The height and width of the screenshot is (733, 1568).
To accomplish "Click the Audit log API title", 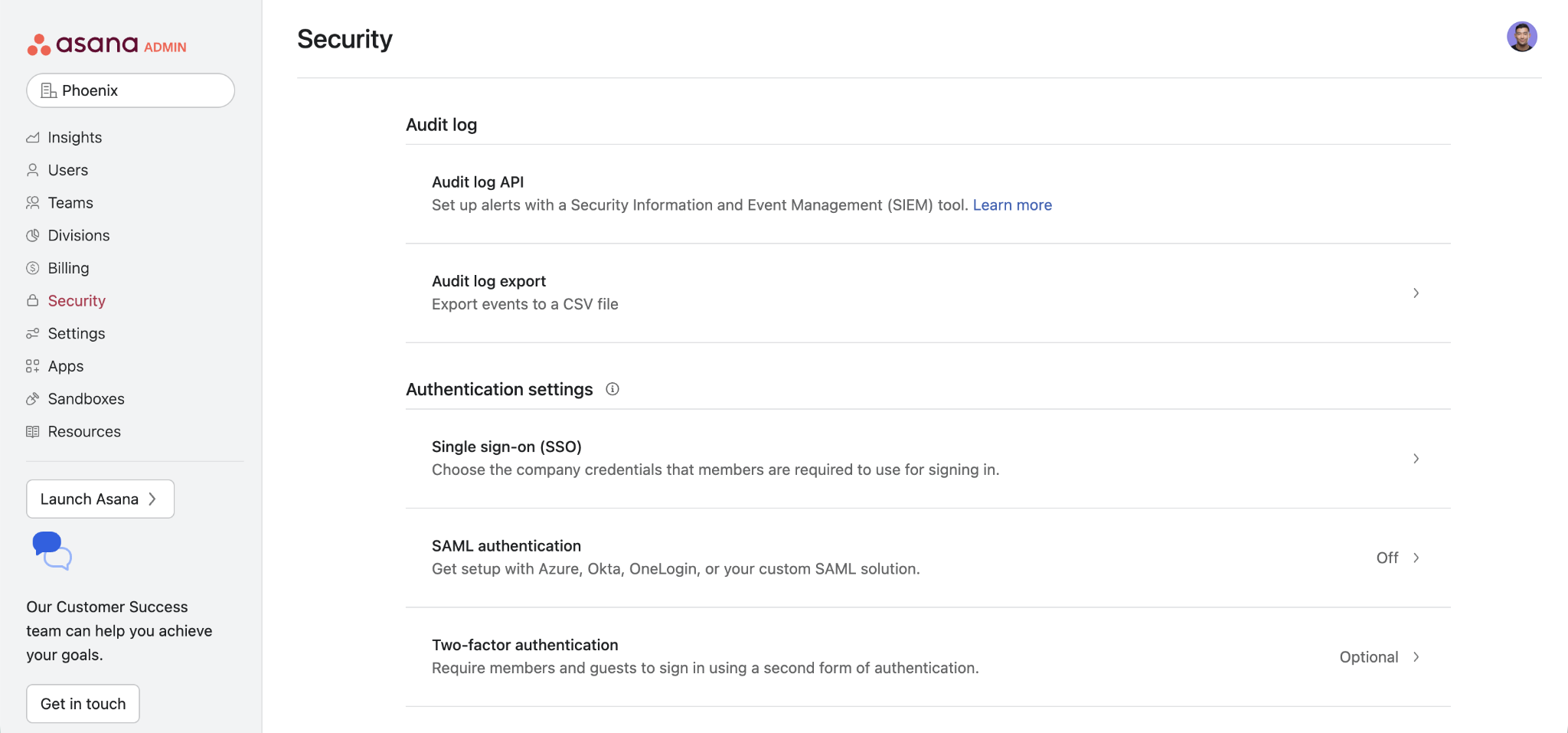I will 478,182.
